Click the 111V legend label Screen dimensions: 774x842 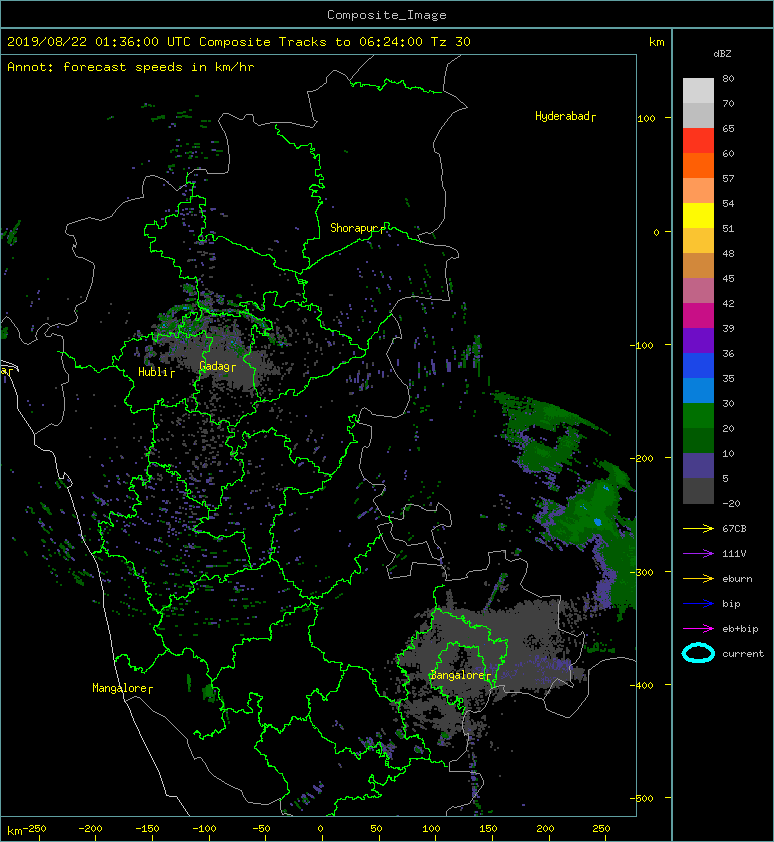(734, 554)
